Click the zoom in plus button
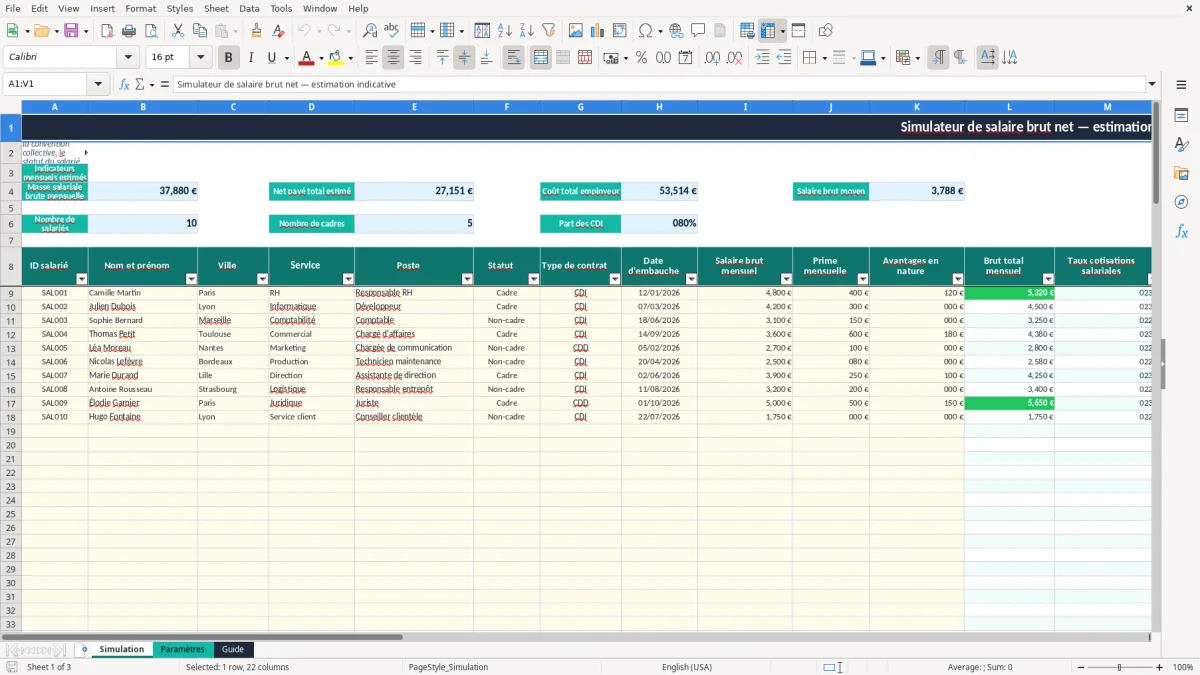 1160,667
